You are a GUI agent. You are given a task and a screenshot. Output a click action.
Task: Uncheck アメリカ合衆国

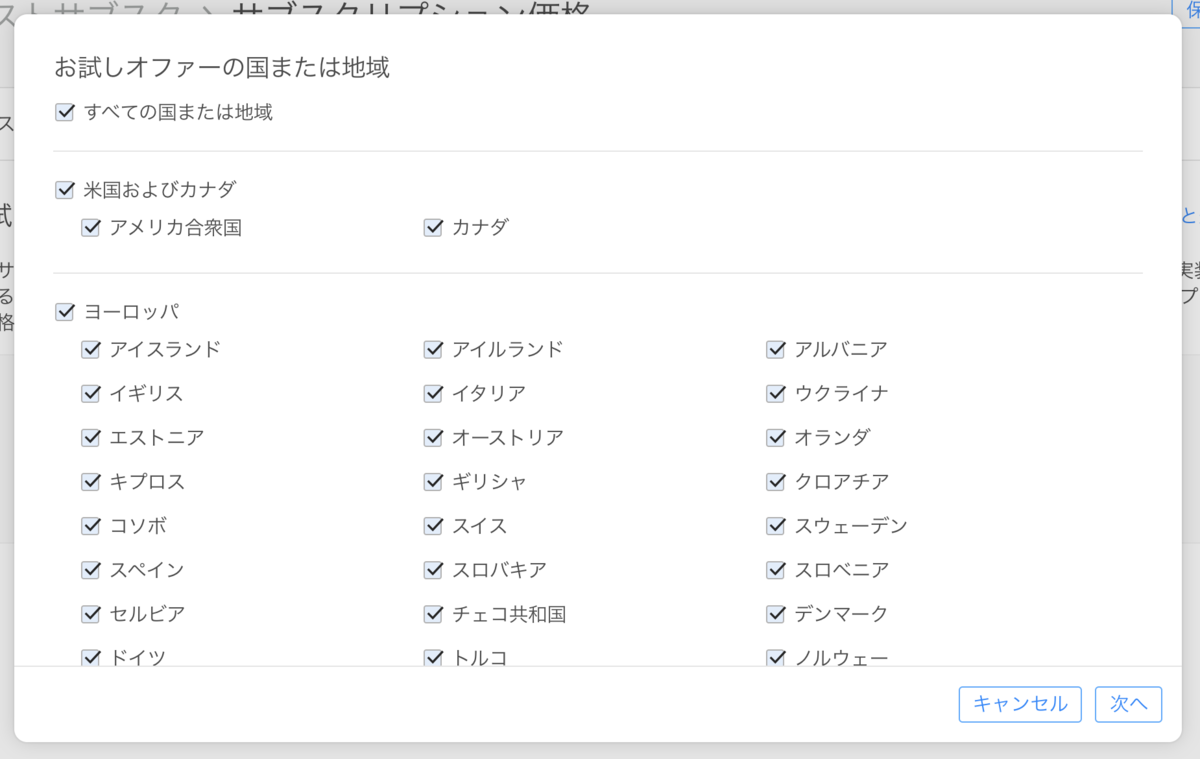(89, 227)
